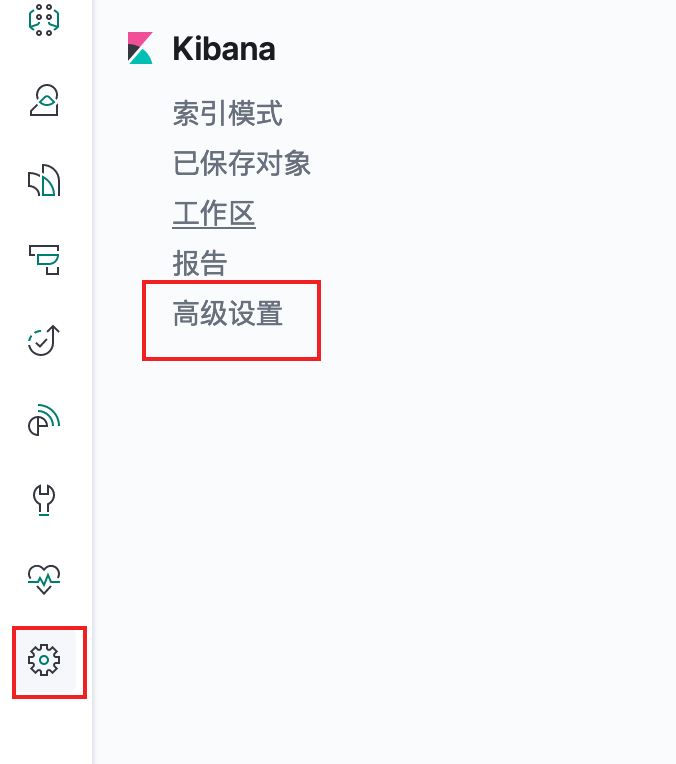The image size is (676, 764).
Task: Open the Infrastructure metrics app icon
Action: pos(44,100)
